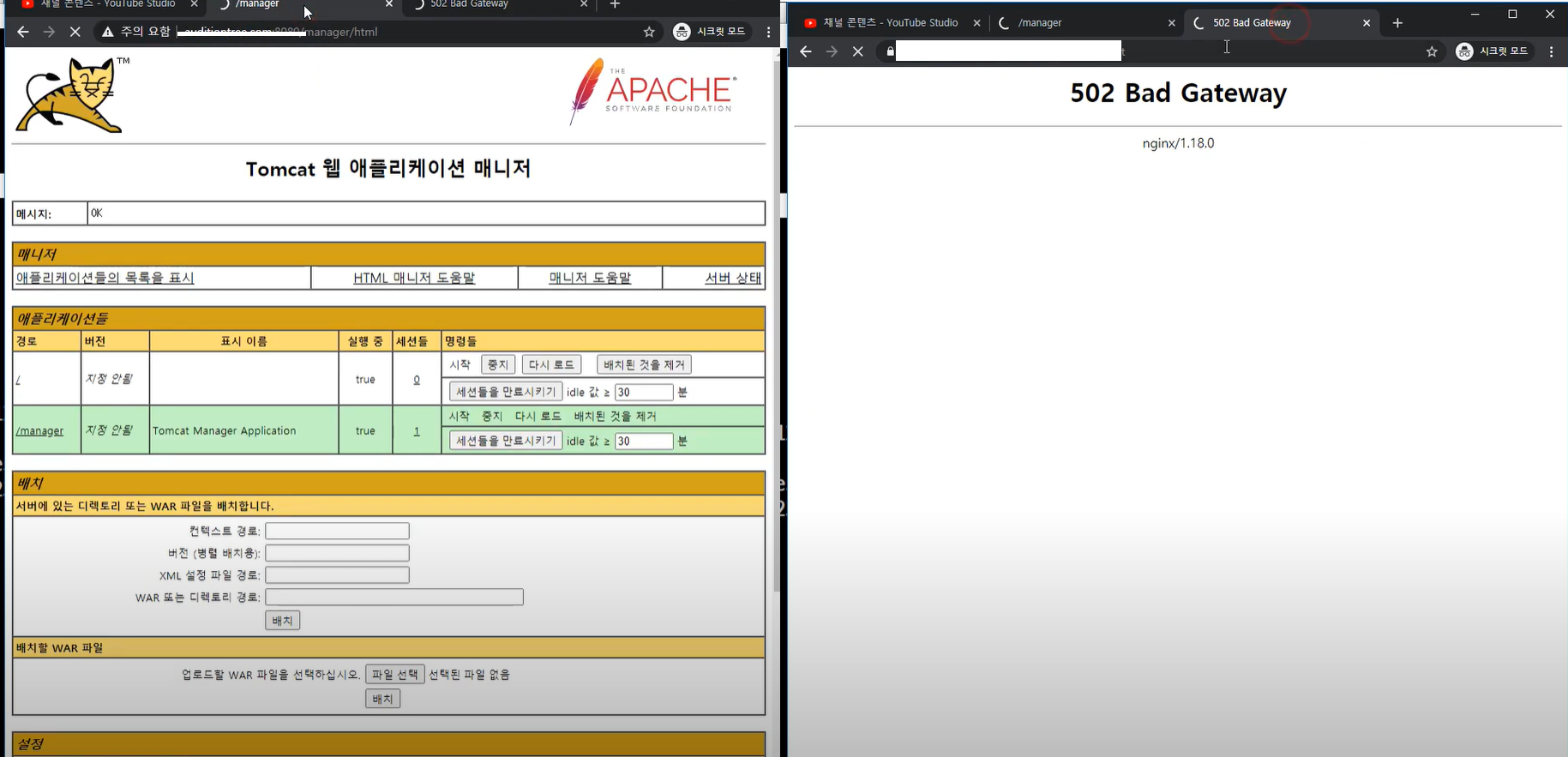Open the /manager path link in applications table
The height and width of the screenshot is (757, 1568).
[39, 430]
